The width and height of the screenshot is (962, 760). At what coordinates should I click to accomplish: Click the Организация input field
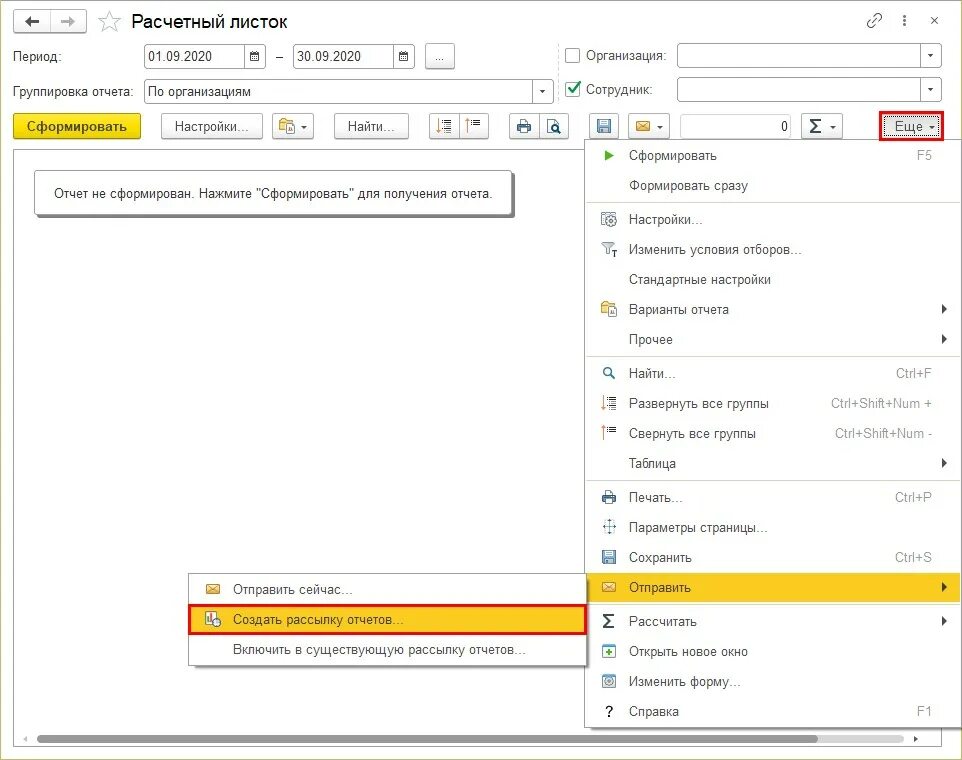(799, 56)
